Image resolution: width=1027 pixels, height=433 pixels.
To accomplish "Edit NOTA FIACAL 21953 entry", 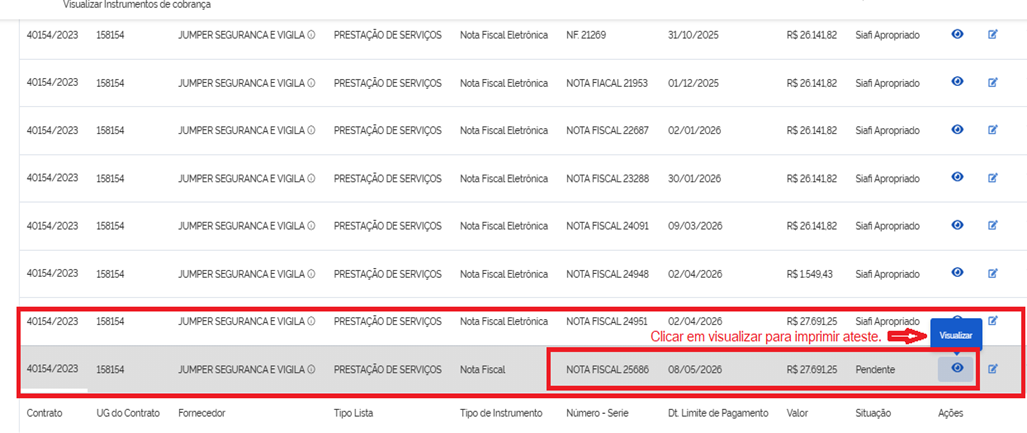I will tap(992, 82).
